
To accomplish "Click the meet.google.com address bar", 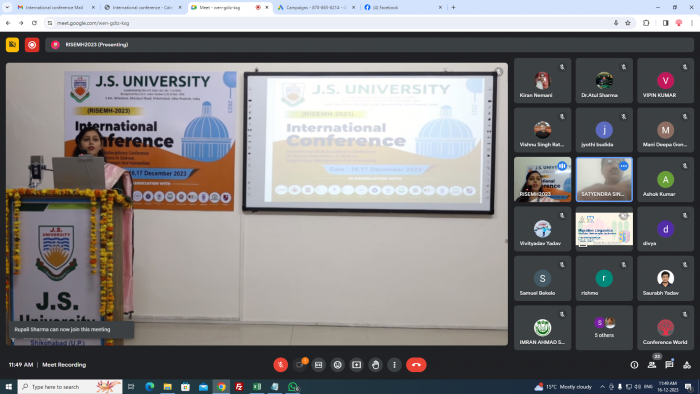I will [330, 23].
